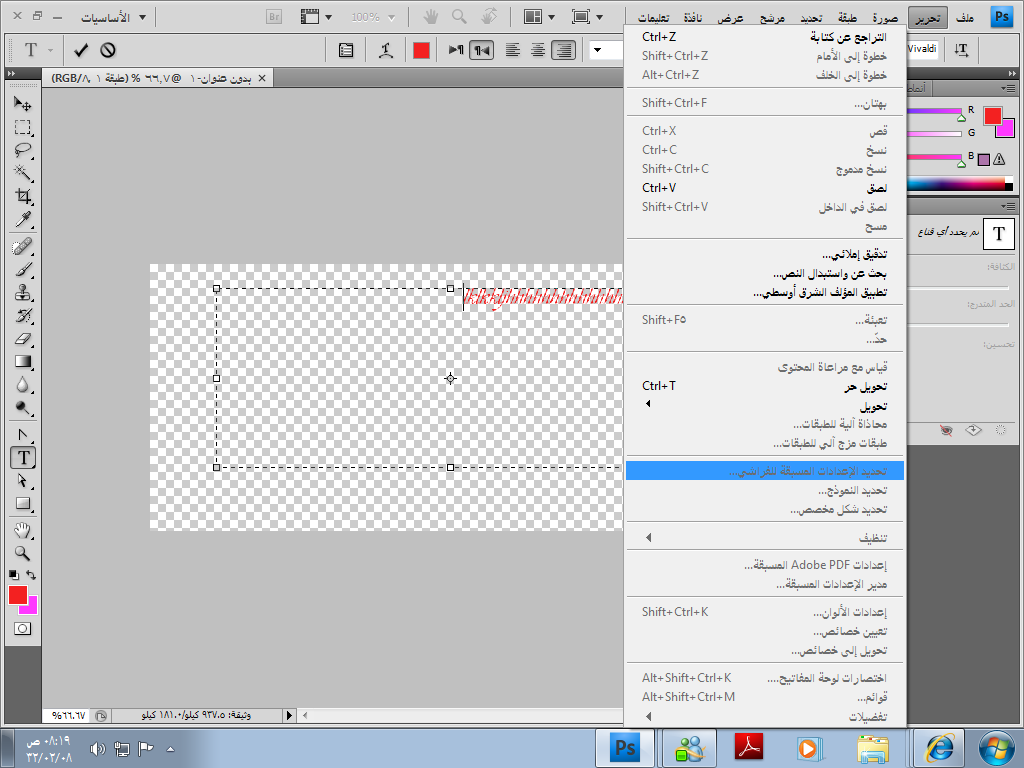The height and width of the screenshot is (768, 1024).
Task: Select the Eyedropper tool
Action: tap(22, 220)
